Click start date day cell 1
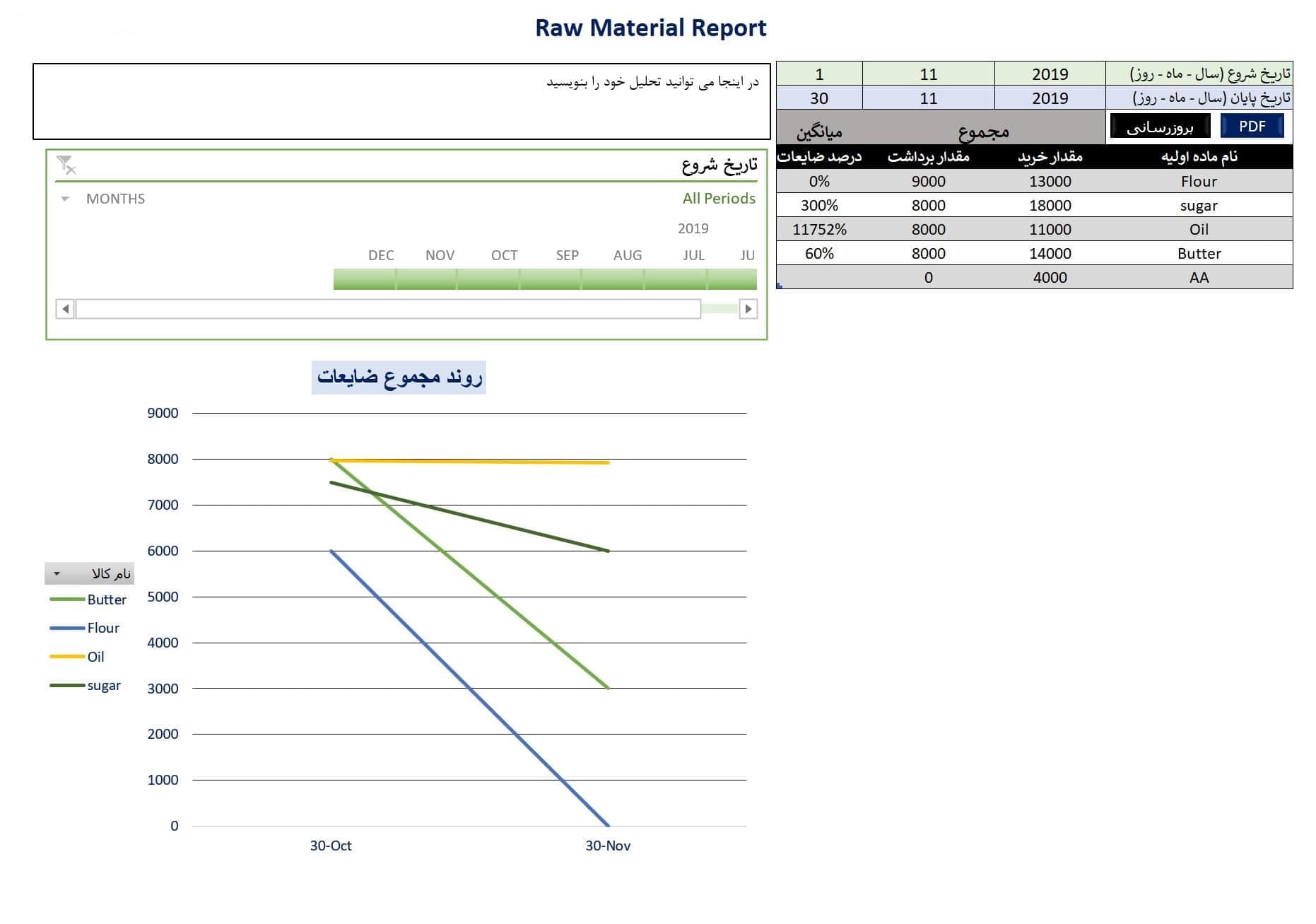Viewport: 1316px width, 924px height. [819, 74]
